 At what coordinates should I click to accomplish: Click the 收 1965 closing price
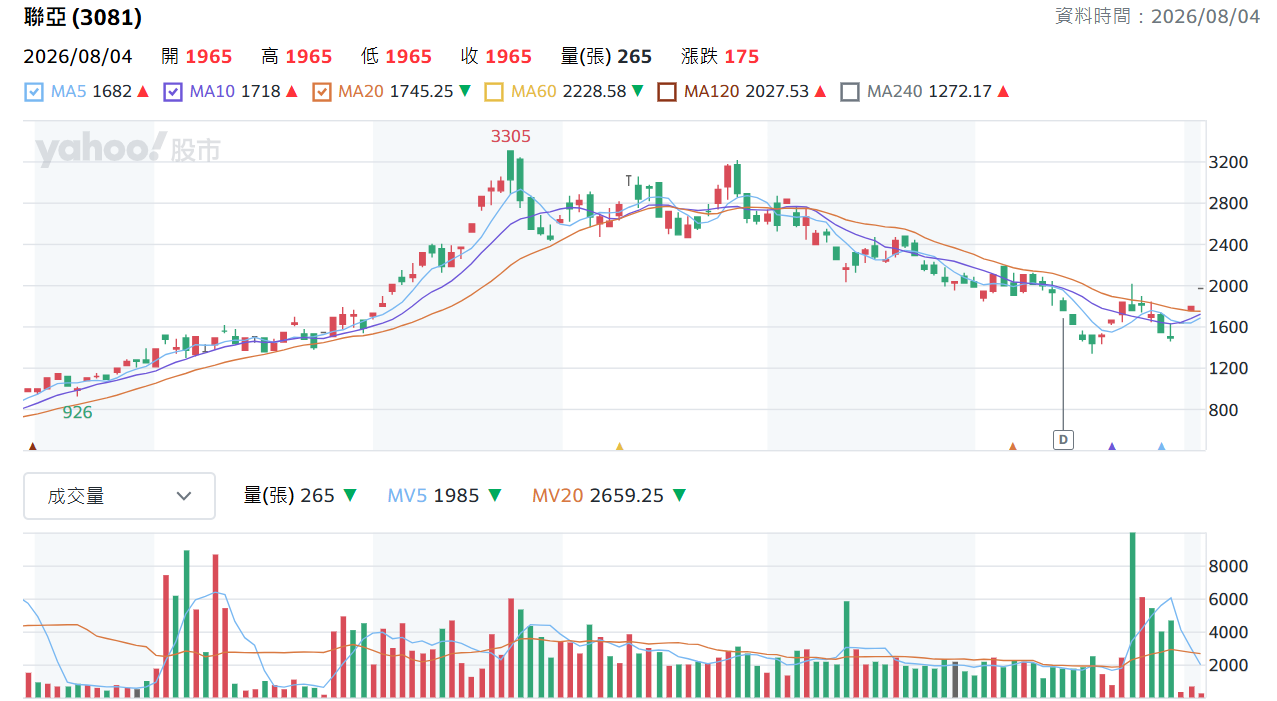496,57
